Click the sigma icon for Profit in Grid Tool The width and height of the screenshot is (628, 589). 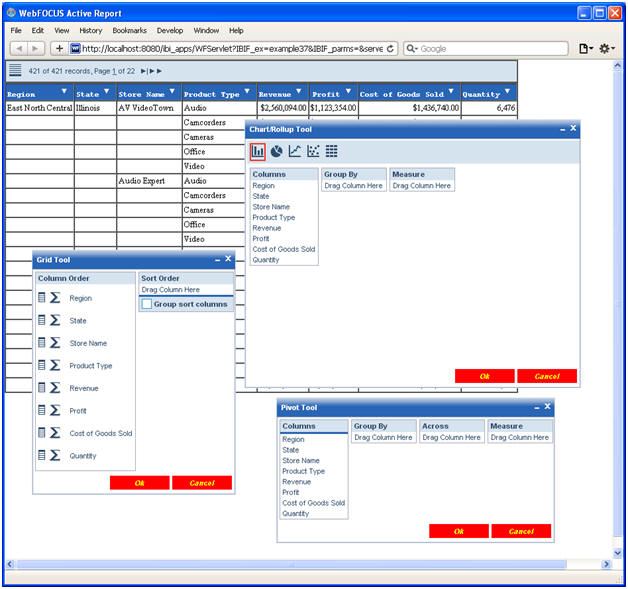click(x=55, y=410)
